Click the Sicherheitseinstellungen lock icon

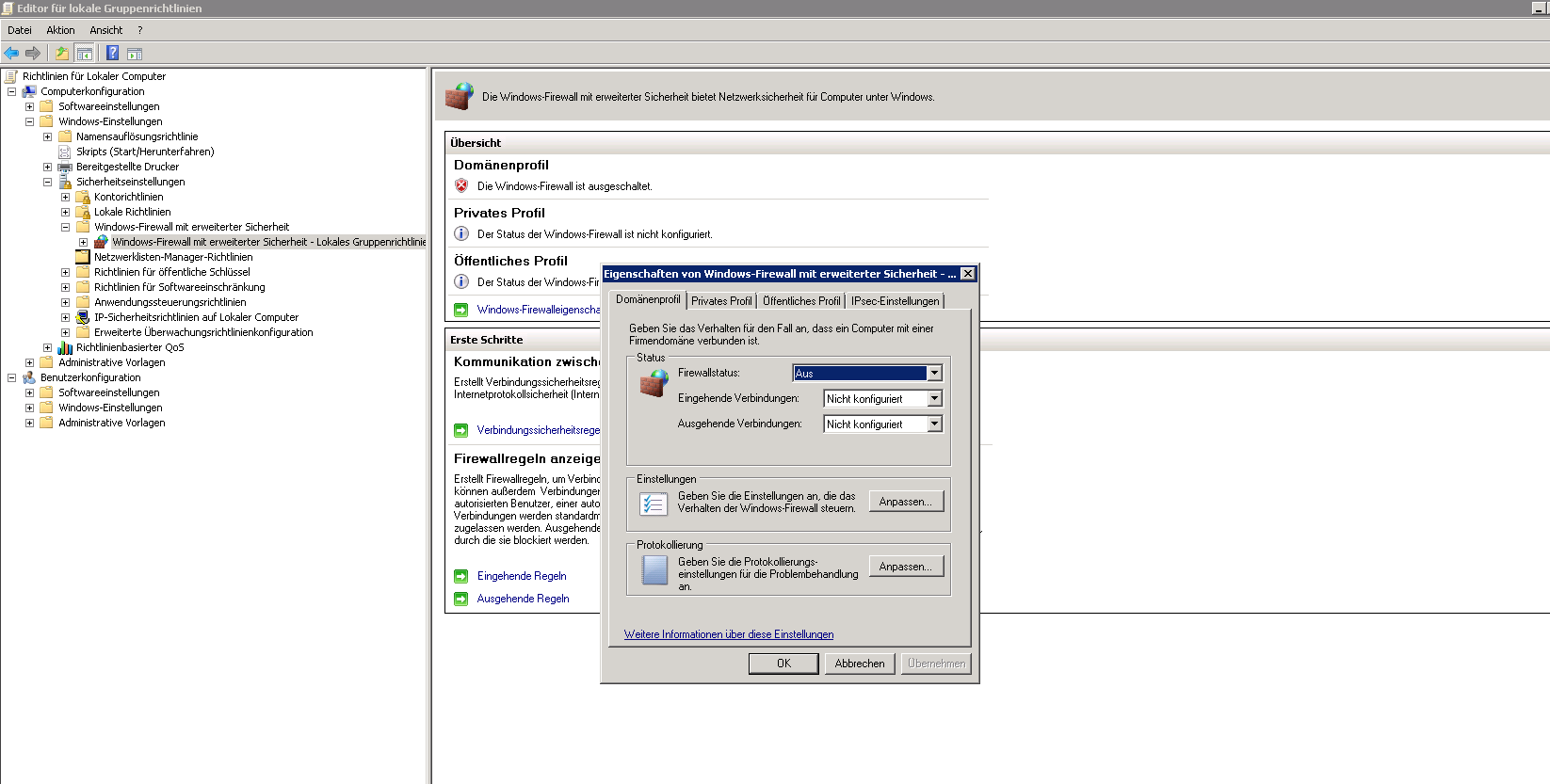65,182
